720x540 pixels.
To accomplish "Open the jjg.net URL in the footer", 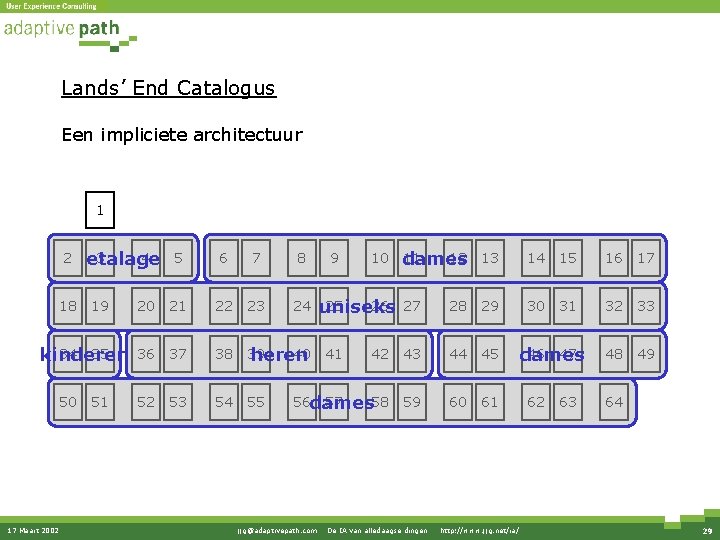I will point(479,531).
